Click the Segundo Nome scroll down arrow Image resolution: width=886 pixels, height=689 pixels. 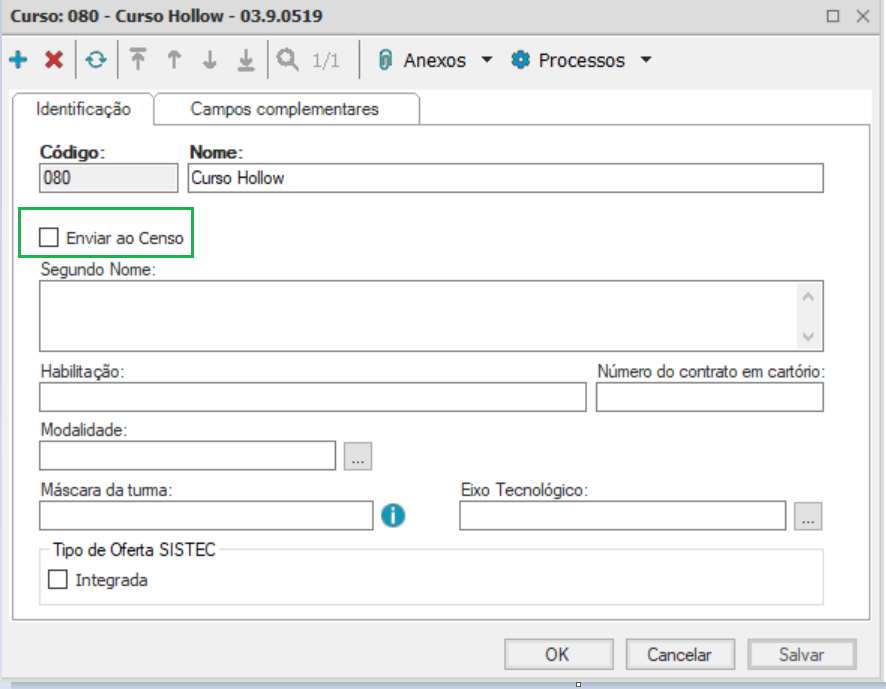(808, 336)
